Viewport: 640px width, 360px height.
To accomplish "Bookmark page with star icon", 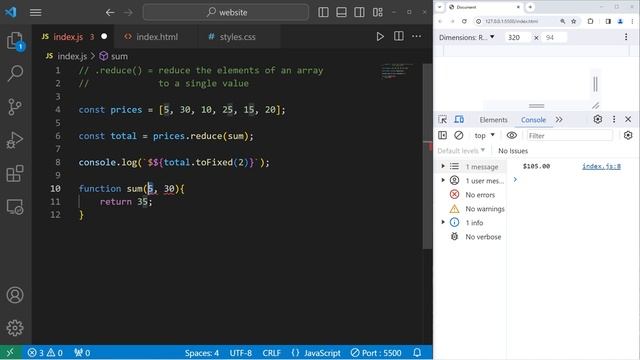I will pos(573,21).
